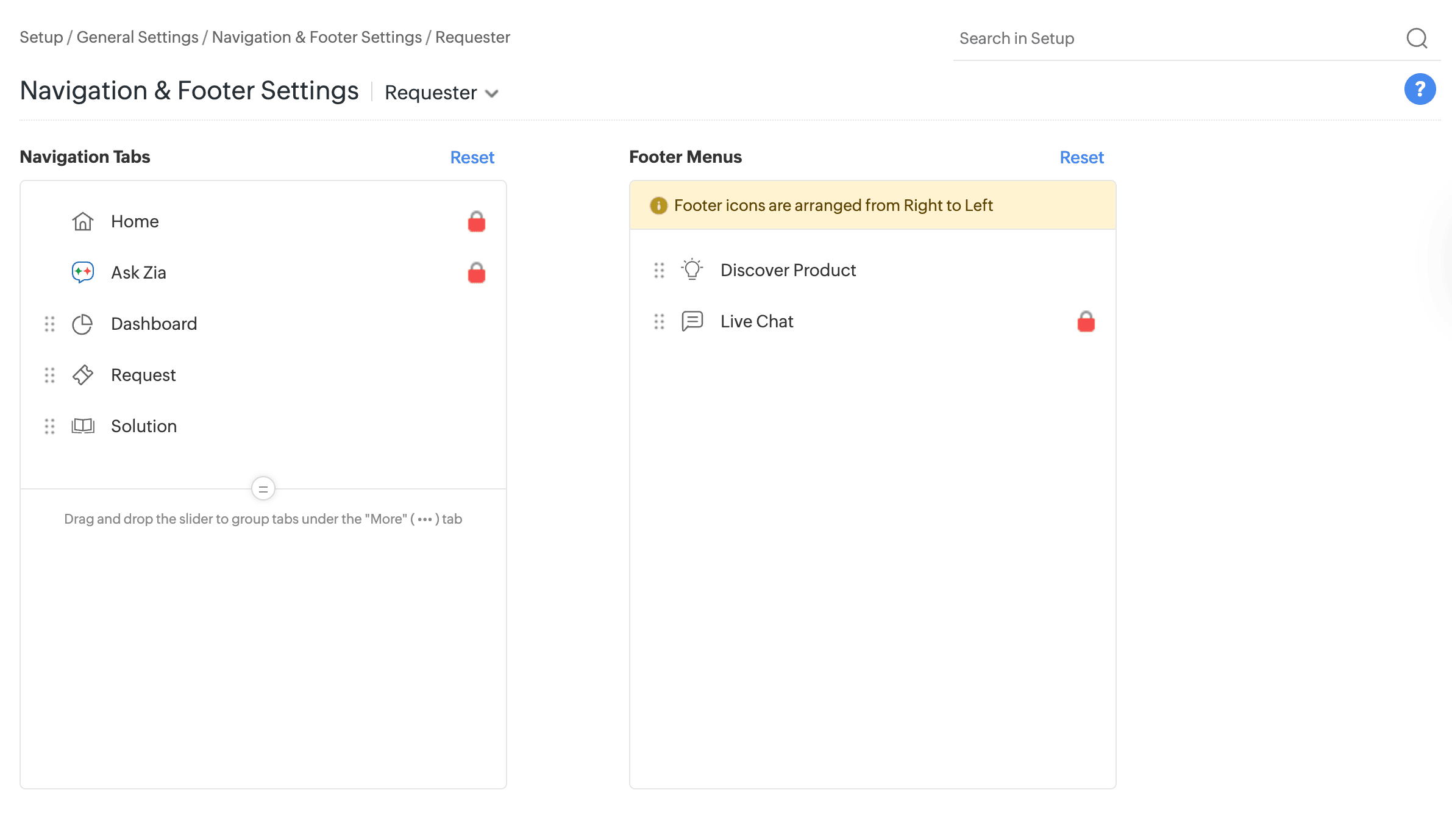This screenshot has height=840, width=1452.
Task: Reset the Footer Menus
Action: click(1081, 157)
